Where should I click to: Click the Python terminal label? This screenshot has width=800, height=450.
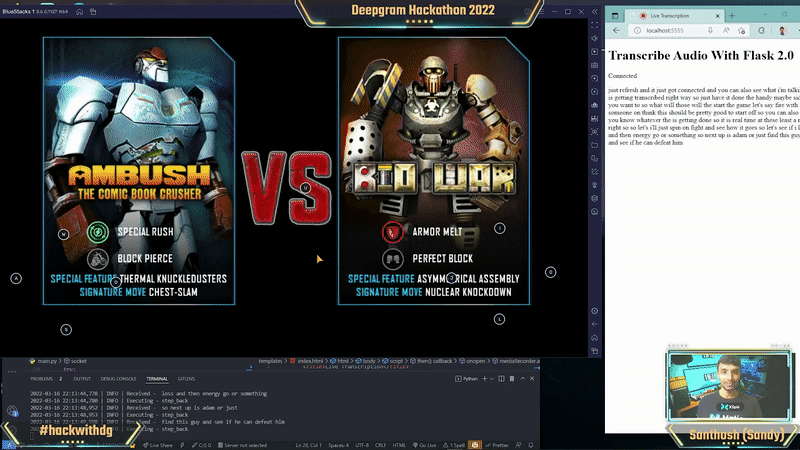point(467,379)
